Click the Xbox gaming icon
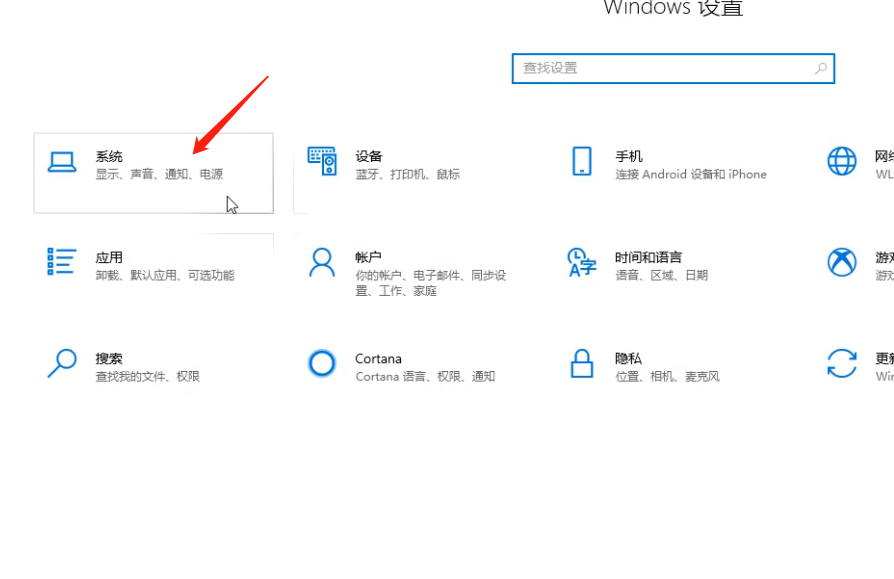This screenshot has width=894, height=579. [841, 263]
